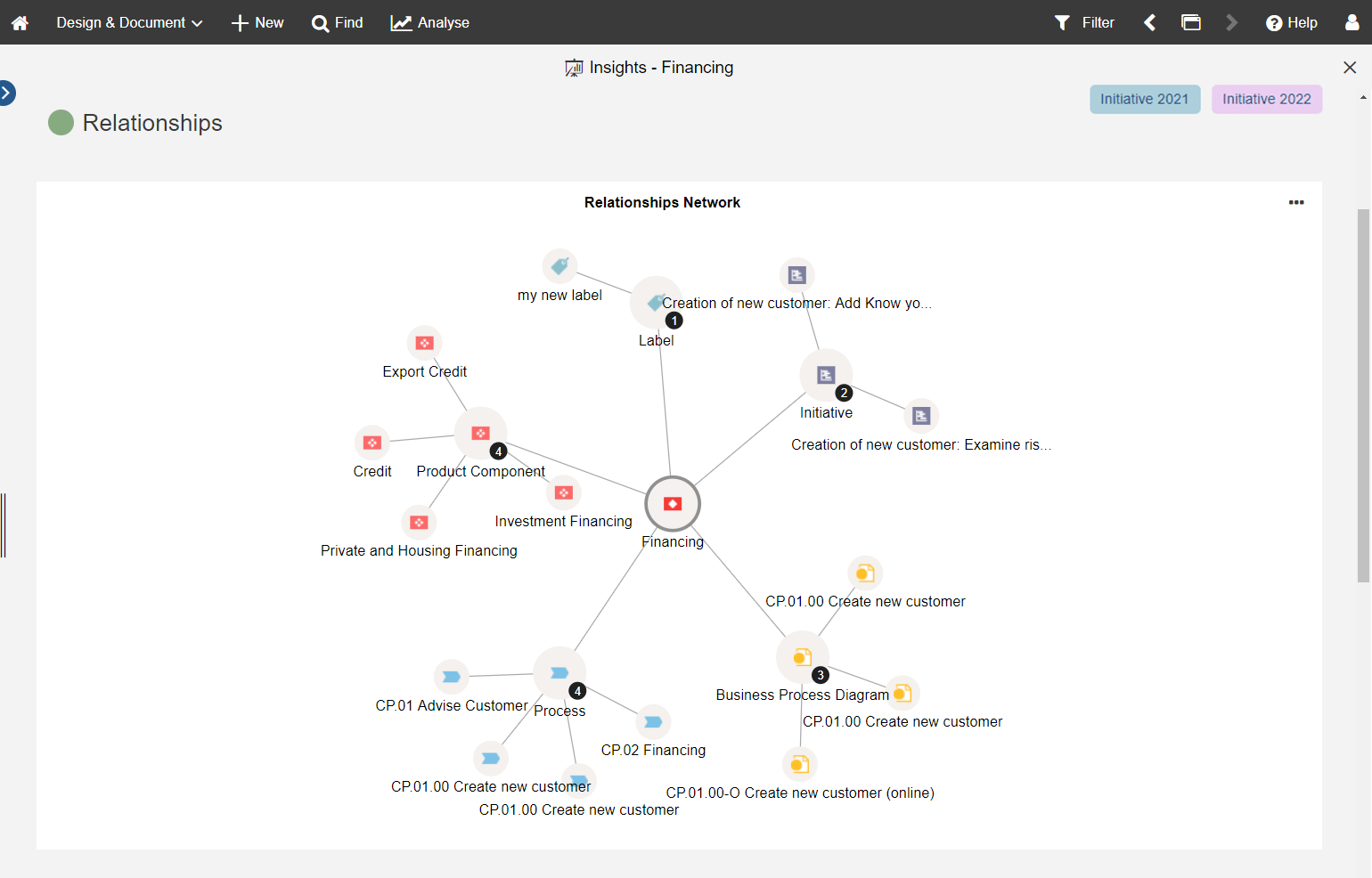The width and height of the screenshot is (1372, 878).
Task: Go back using the left chevron
Action: click(1150, 22)
